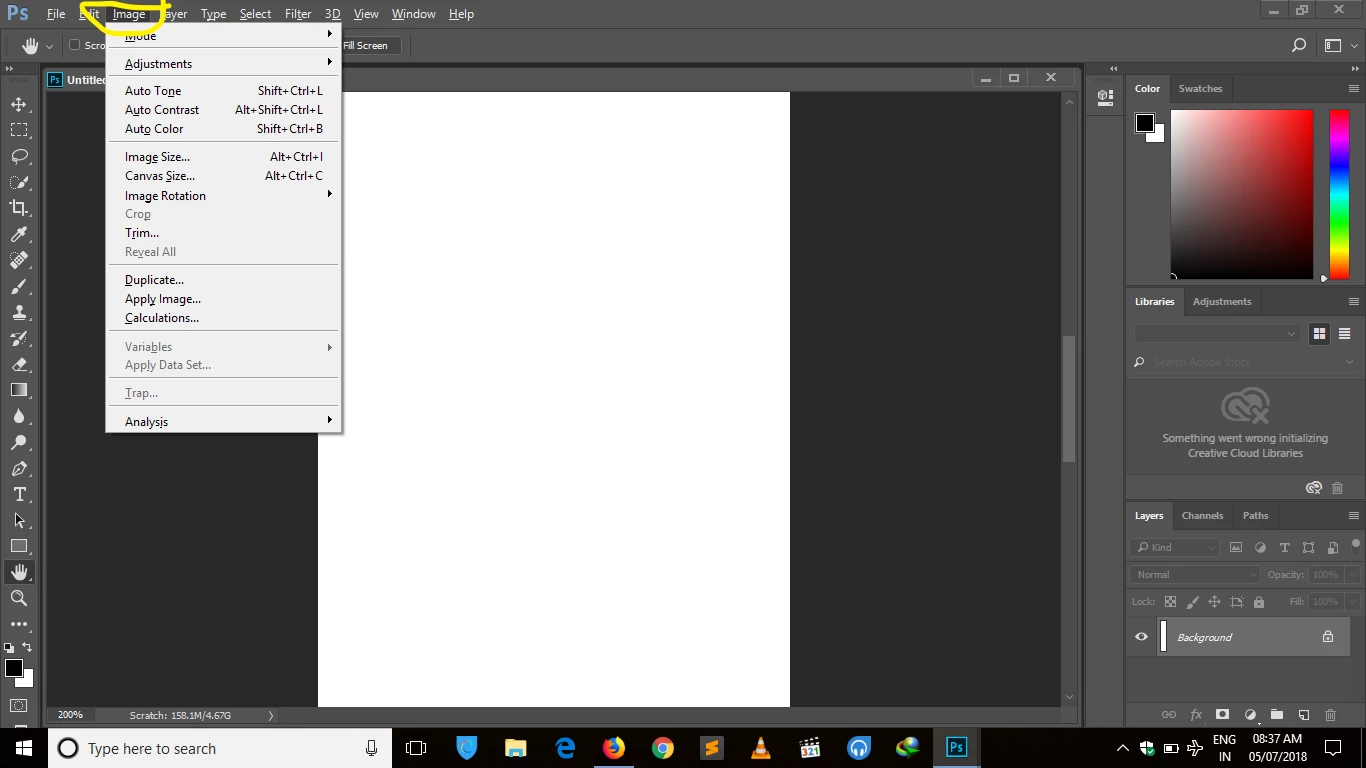Create new fill or adjustment layer
Image resolution: width=1366 pixels, height=768 pixels.
(1250, 714)
